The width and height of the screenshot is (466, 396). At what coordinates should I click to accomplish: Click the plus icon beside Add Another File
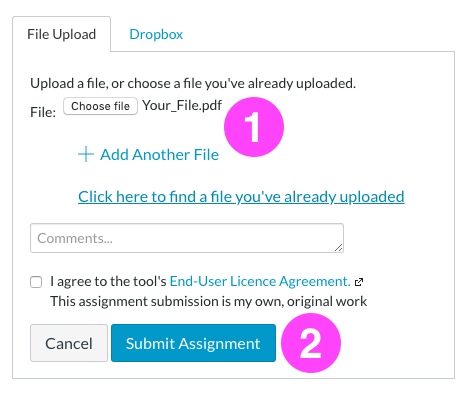86,154
